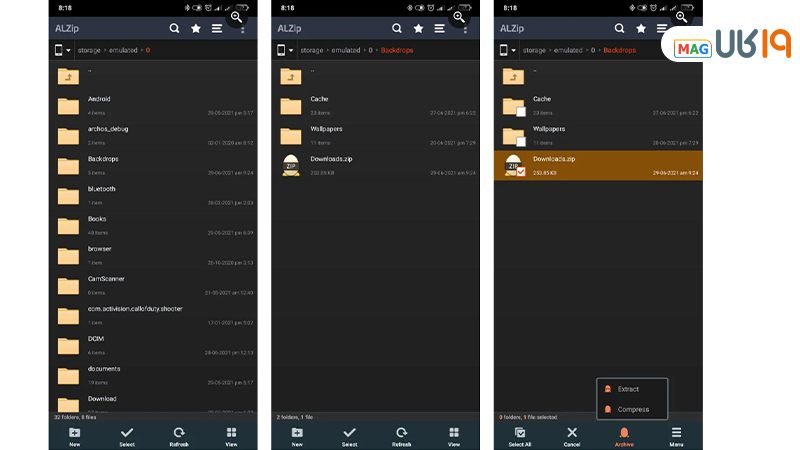
Task: Tap New in the middle screen's bottom bar
Action: [x=297, y=436]
